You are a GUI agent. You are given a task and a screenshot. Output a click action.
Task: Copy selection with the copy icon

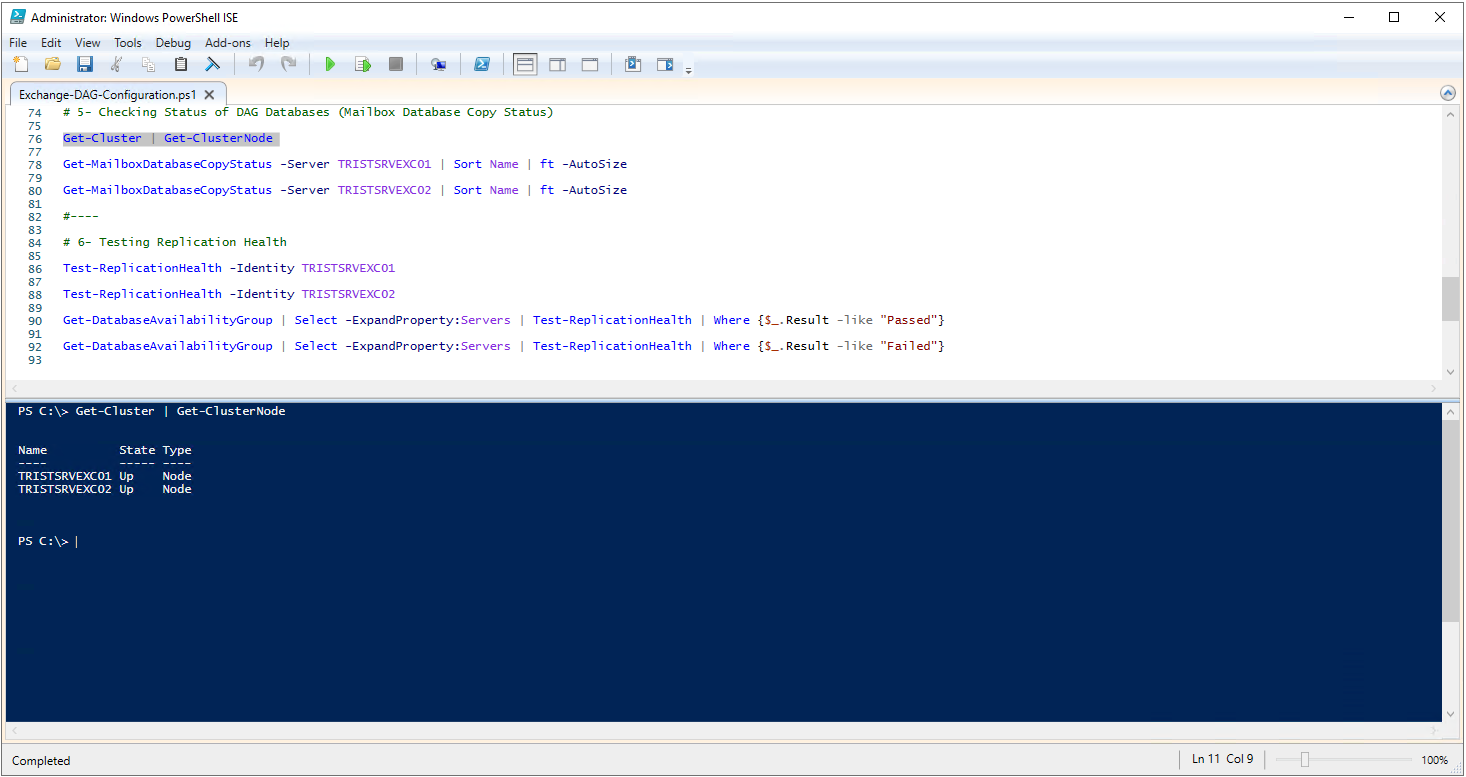pos(149,65)
